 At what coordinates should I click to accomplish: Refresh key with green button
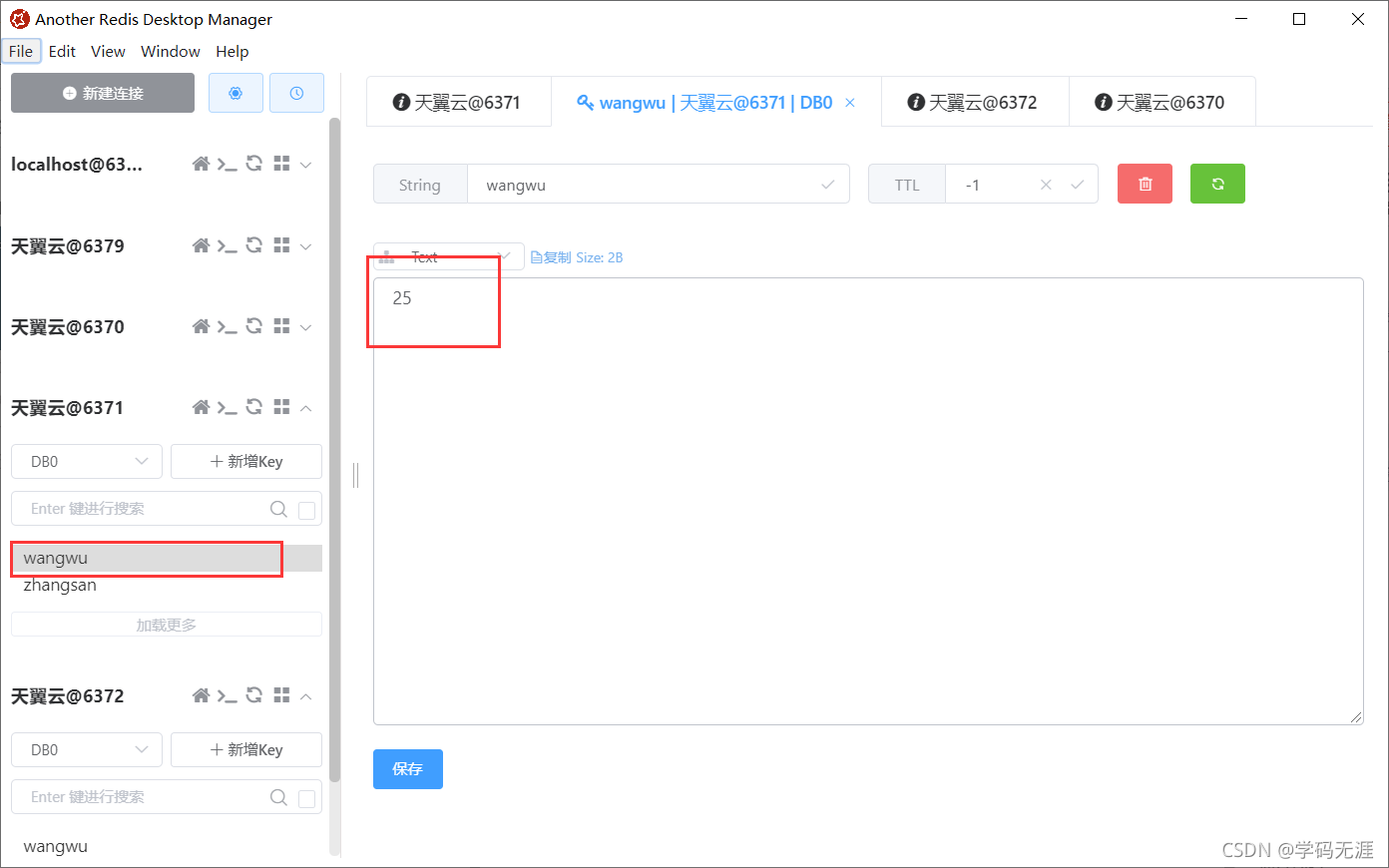(x=1217, y=184)
